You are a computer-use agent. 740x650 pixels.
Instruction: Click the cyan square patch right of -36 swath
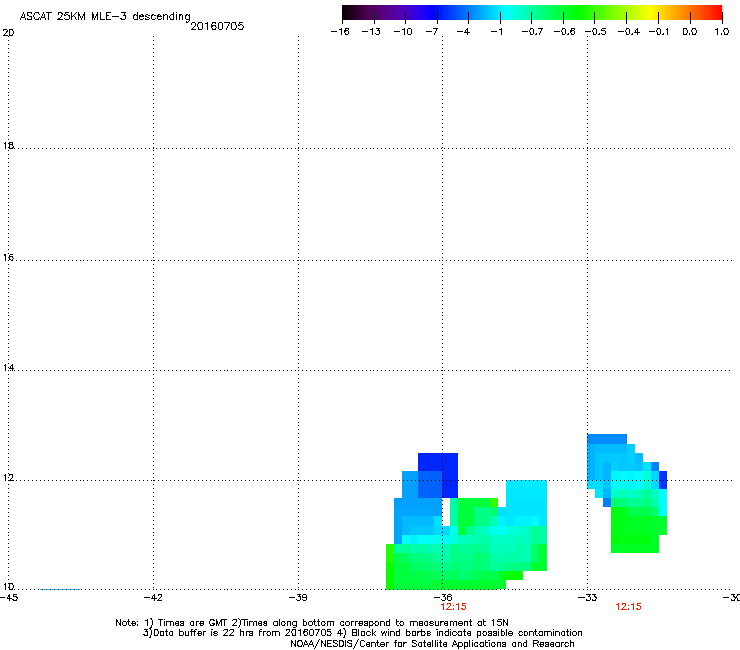(526, 498)
